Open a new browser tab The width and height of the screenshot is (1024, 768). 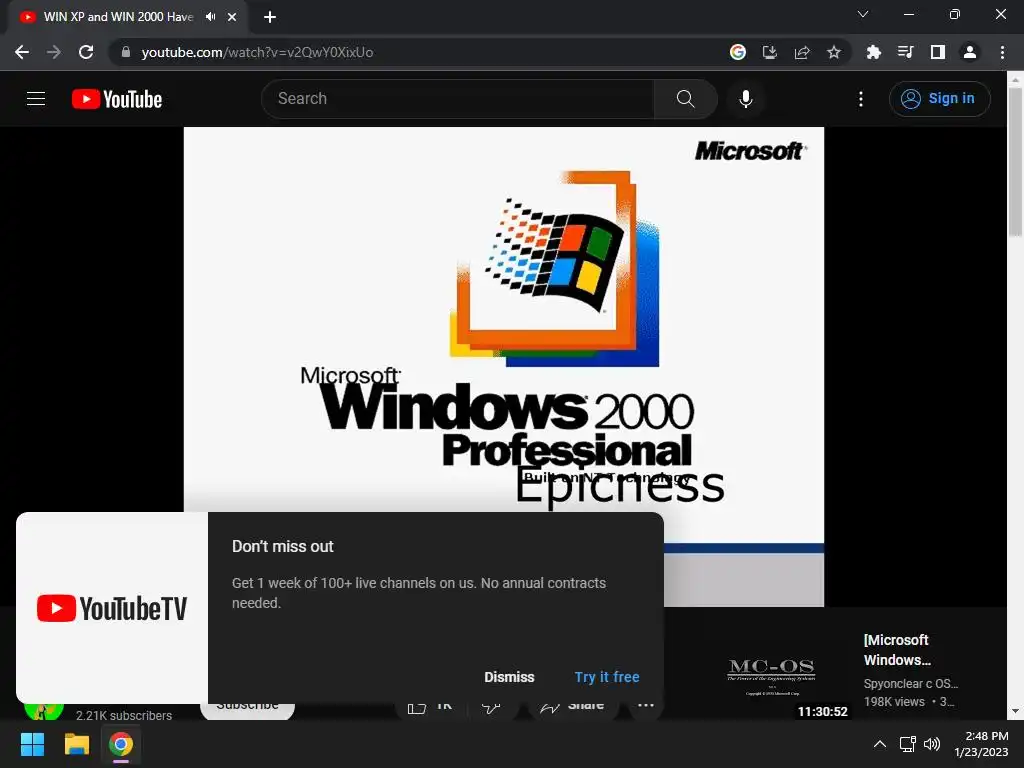click(270, 17)
